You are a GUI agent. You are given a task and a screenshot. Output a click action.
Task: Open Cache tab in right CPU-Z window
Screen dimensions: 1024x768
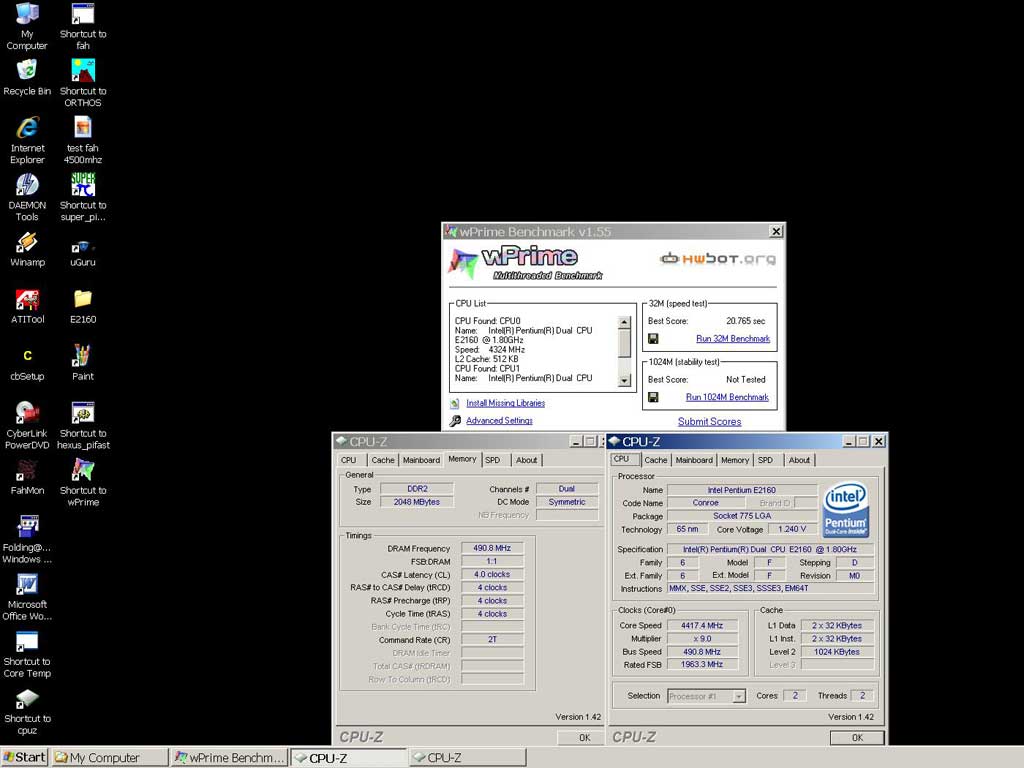point(656,460)
